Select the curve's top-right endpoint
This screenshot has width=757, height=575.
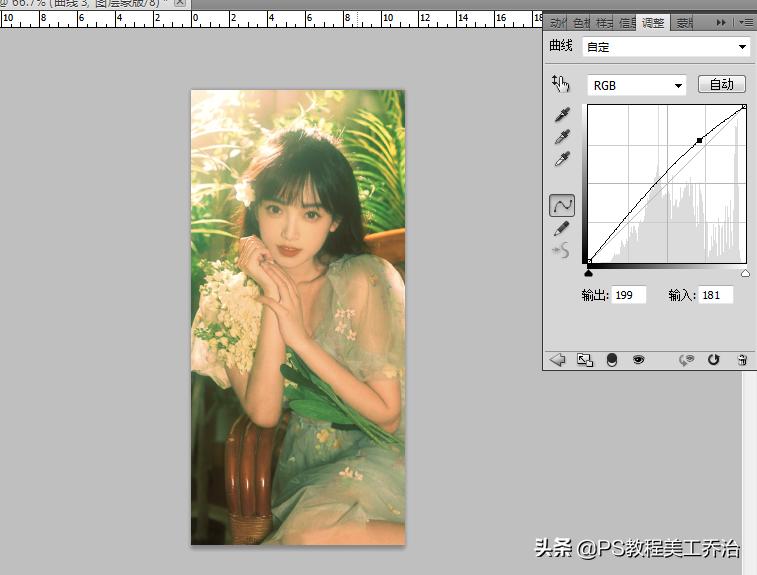pyautogui.click(x=744, y=106)
